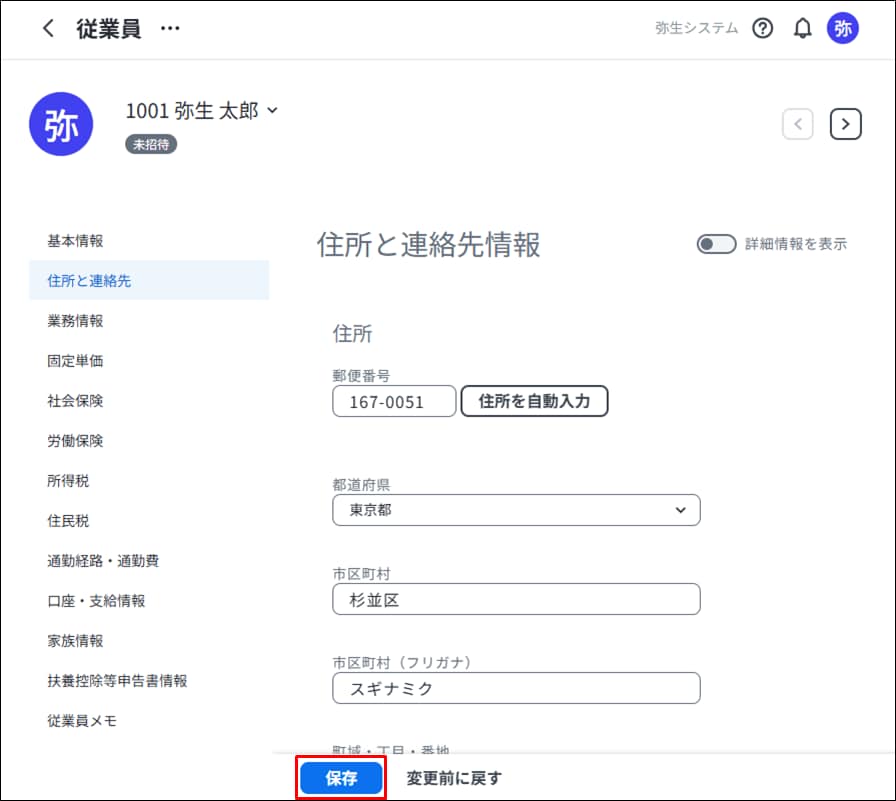896x801 pixels.
Task: Click the 弥 user account avatar
Action: [x=842, y=29]
